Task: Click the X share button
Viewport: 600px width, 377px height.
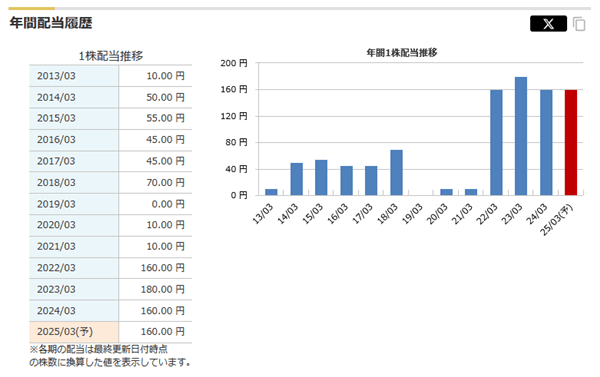Action: [x=548, y=24]
